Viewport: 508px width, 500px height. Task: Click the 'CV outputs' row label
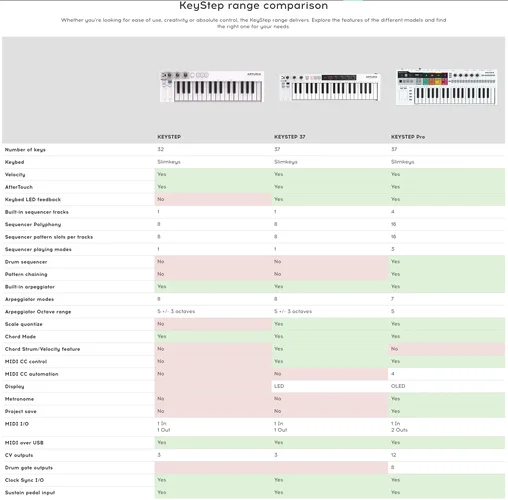coord(19,455)
